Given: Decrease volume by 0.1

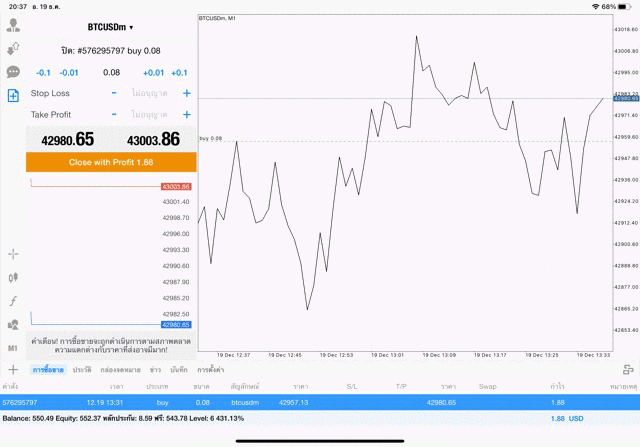Looking at the screenshot, I should 43,73.
